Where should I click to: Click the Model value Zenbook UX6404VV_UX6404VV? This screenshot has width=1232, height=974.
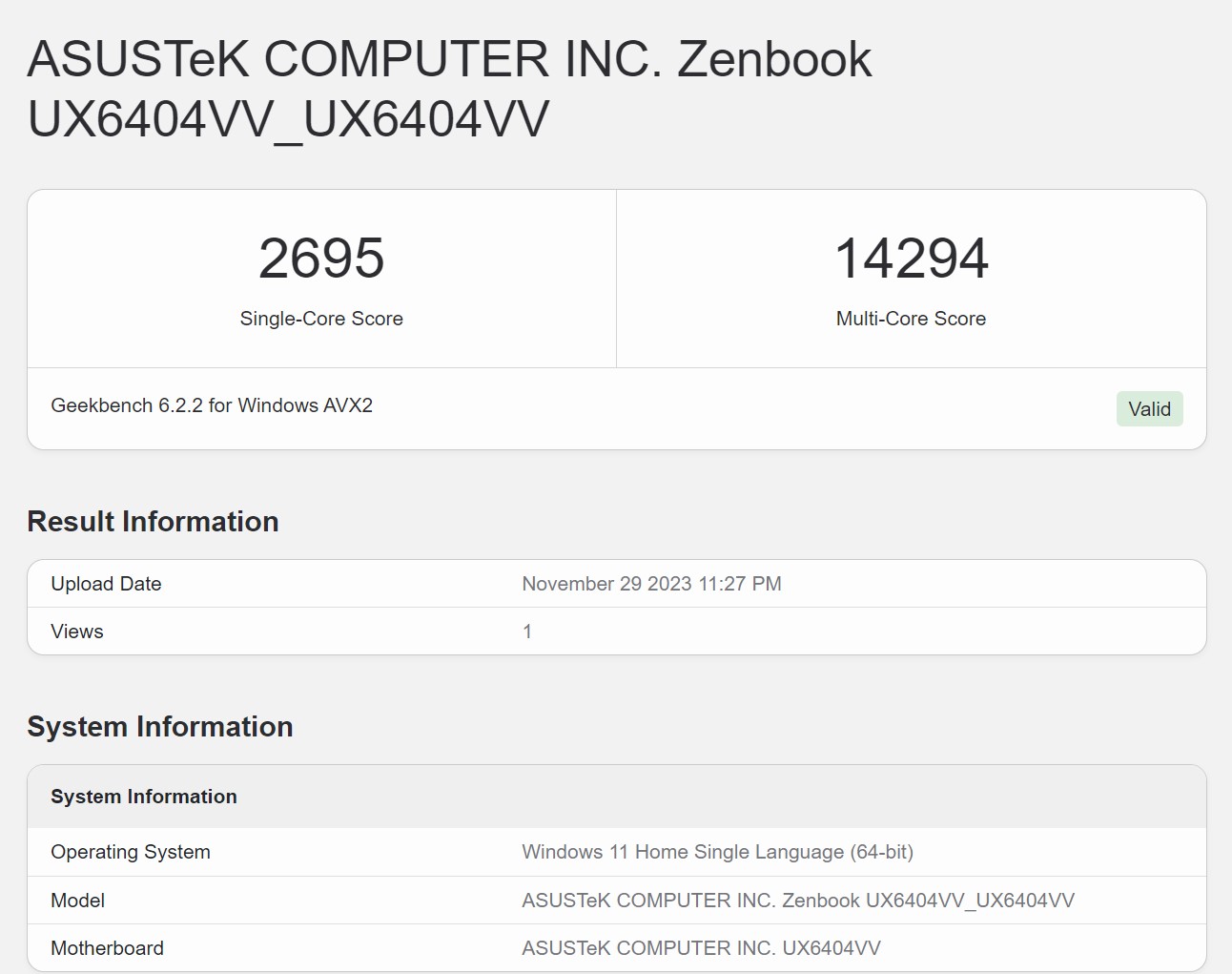point(797,901)
